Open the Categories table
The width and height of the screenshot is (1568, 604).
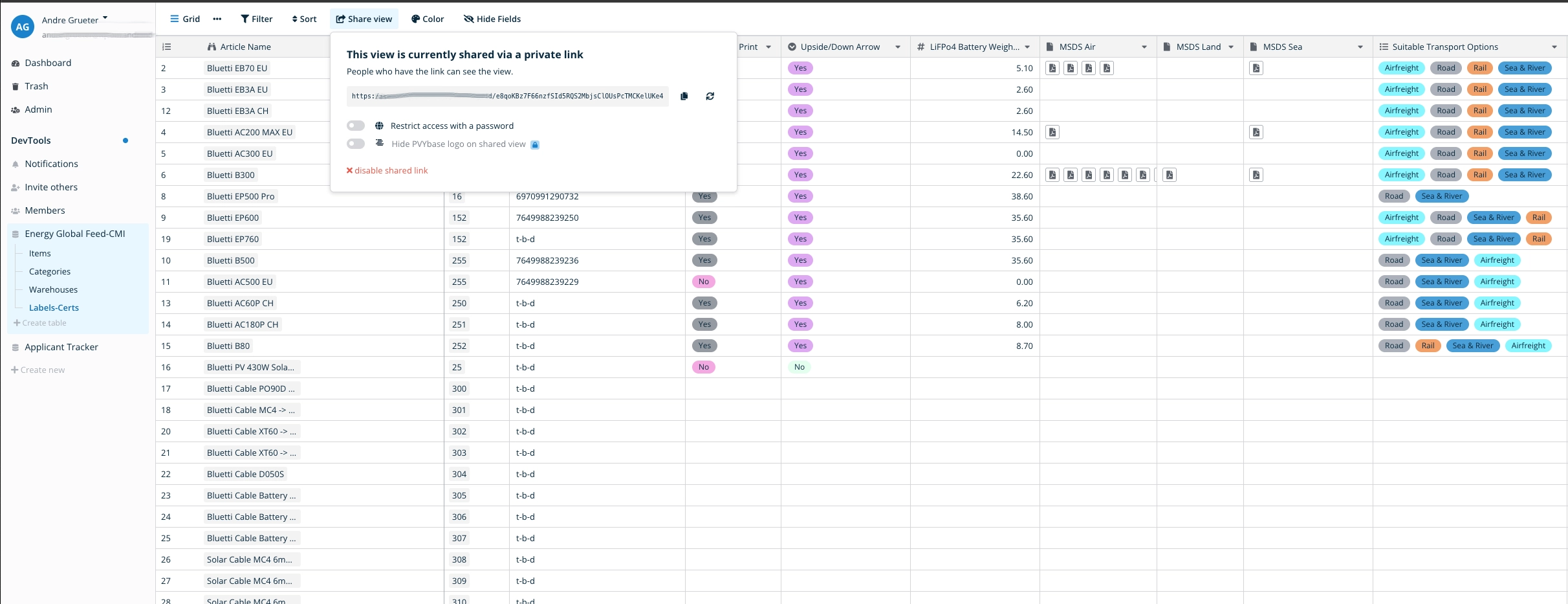click(x=50, y=271)
